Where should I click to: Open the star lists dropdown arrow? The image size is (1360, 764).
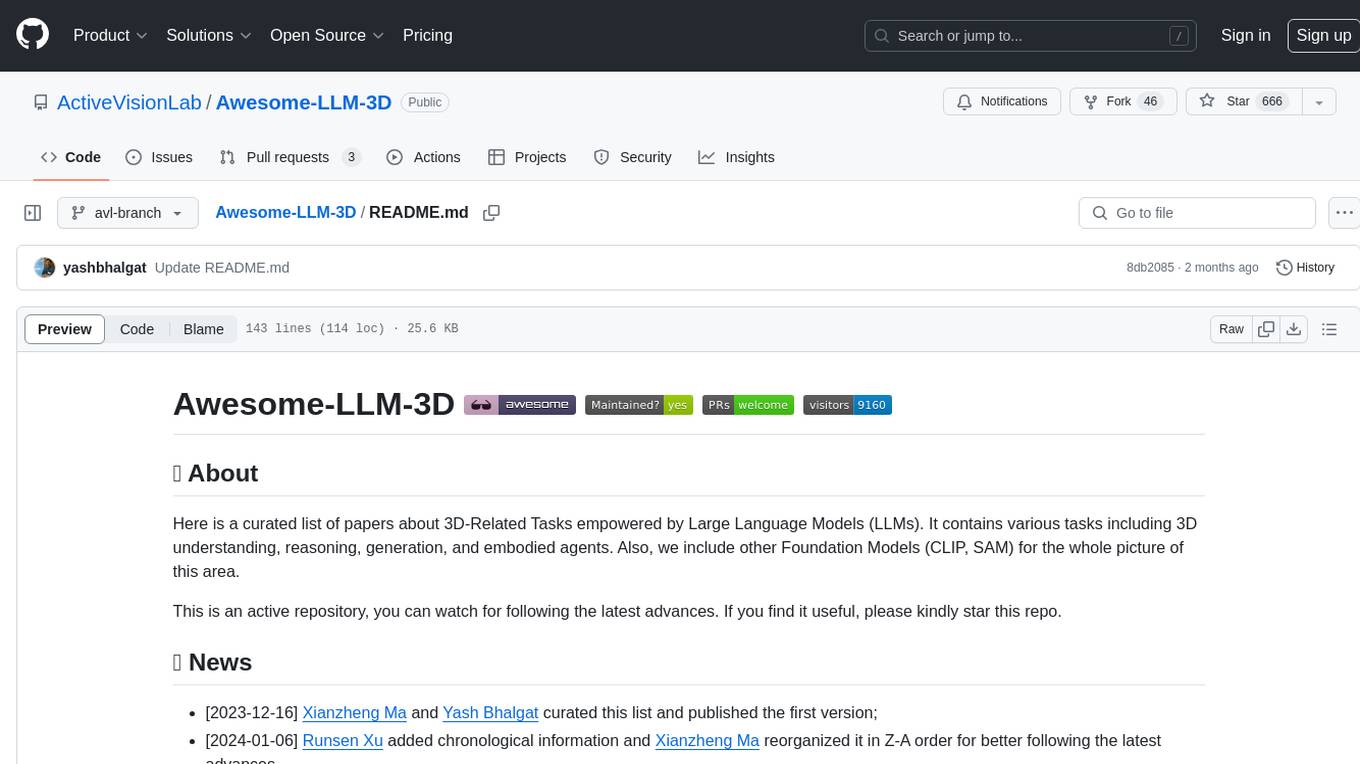coord(1319,101)
